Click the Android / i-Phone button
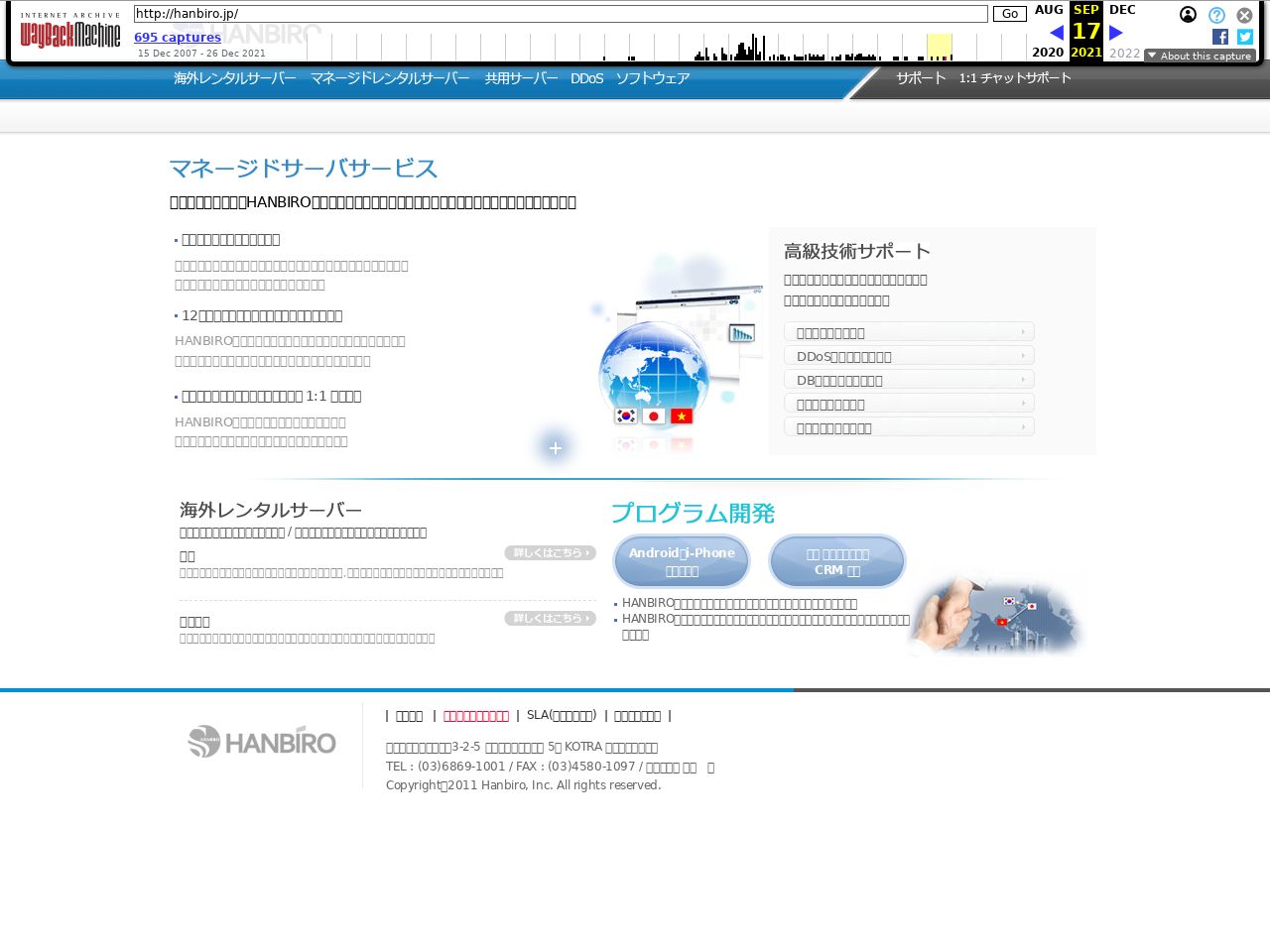Image resolution: width=1270 pixels, height=952 pixels. pyautogui.click(x=682, y=561)
